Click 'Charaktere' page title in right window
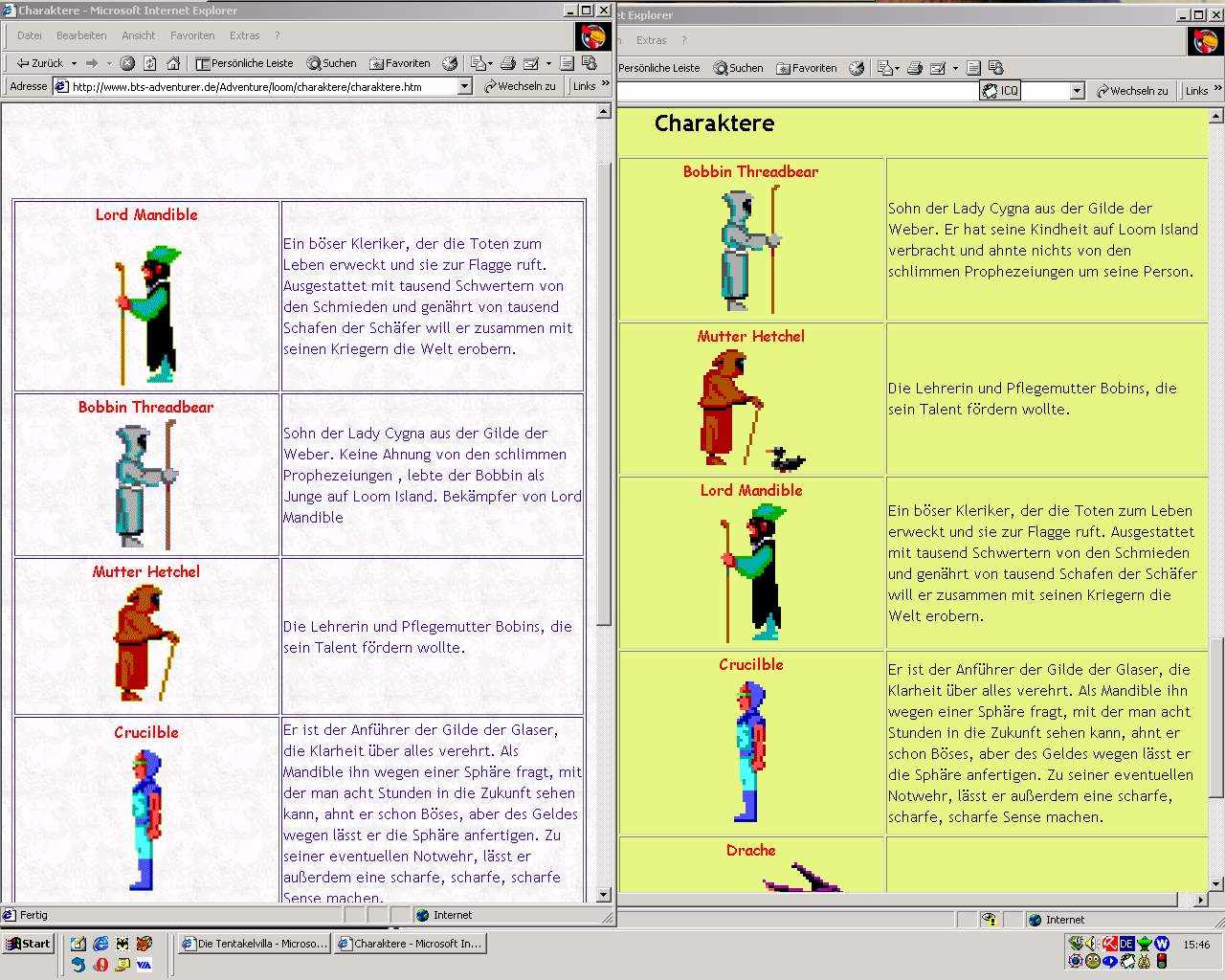The height and width of the screenshot is (980, 1225). [714, 122]
